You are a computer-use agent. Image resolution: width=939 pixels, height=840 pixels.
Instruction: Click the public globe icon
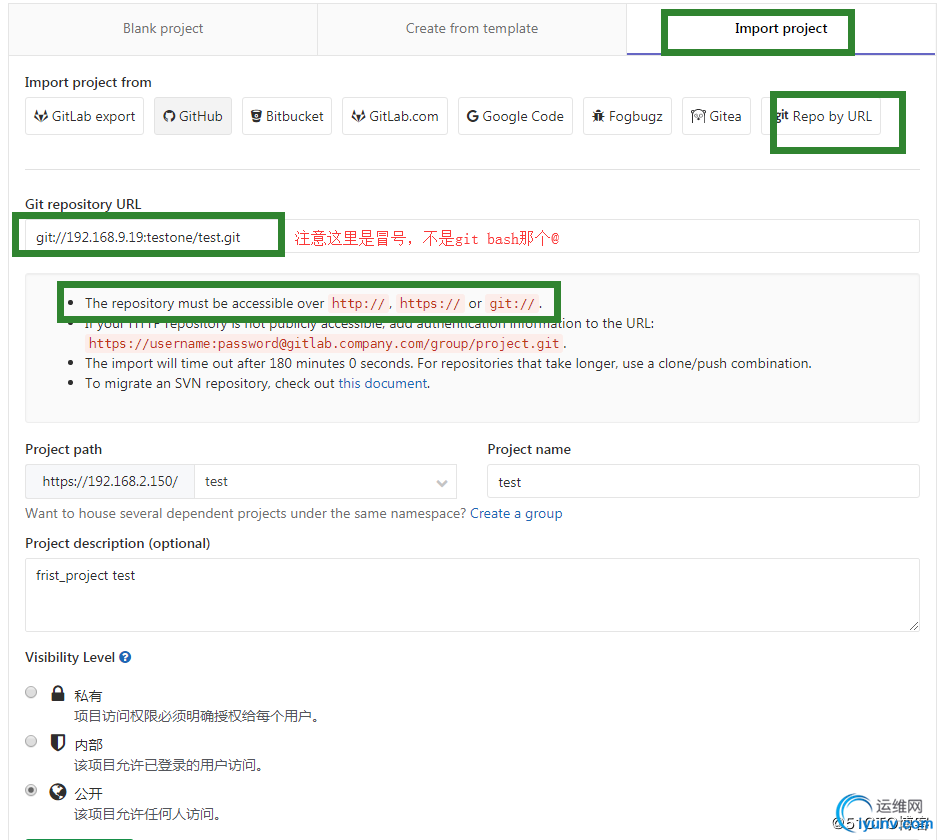click(x=57, y=792)
